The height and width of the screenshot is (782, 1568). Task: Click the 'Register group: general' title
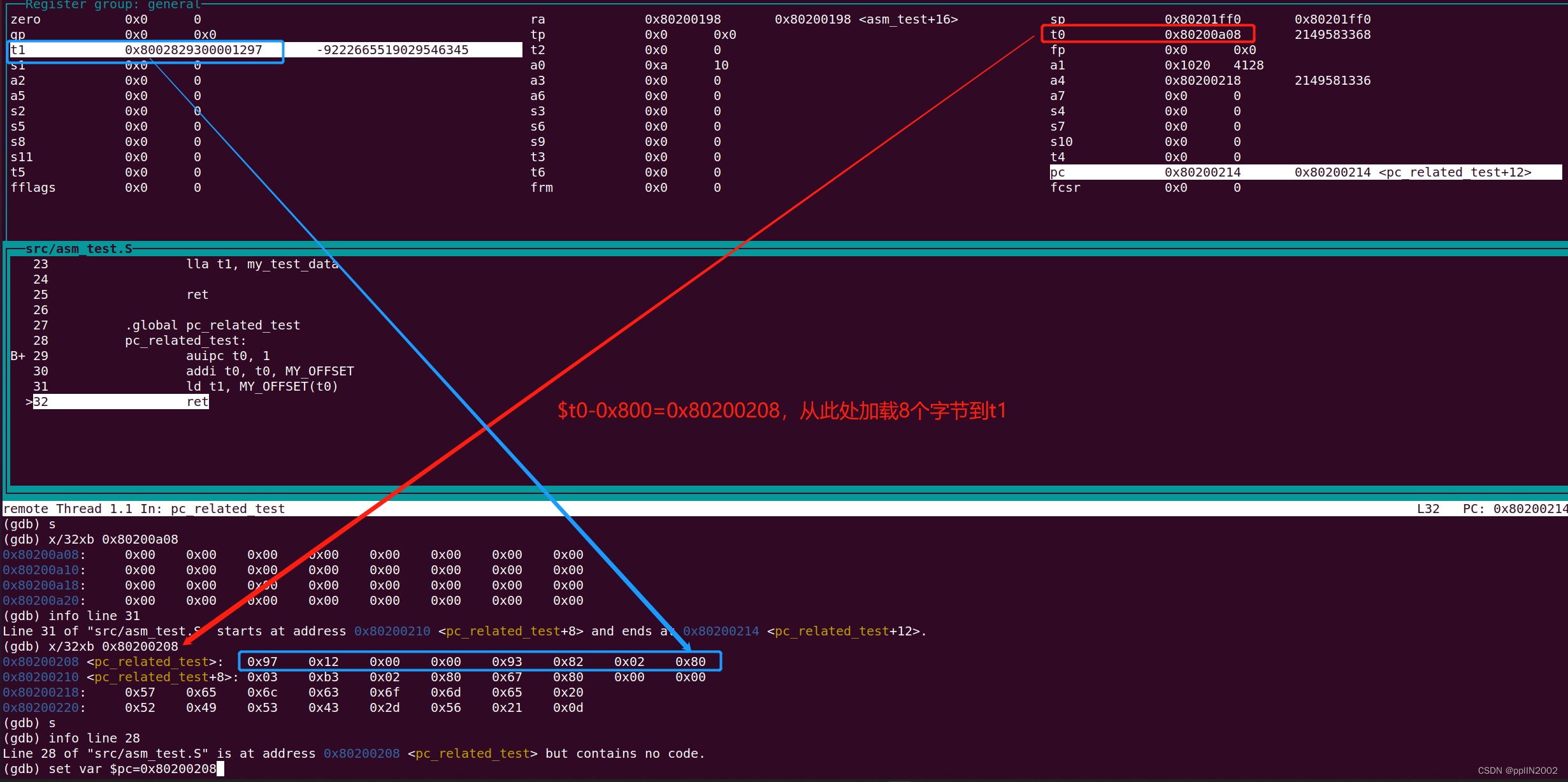[x=113, y=5]
